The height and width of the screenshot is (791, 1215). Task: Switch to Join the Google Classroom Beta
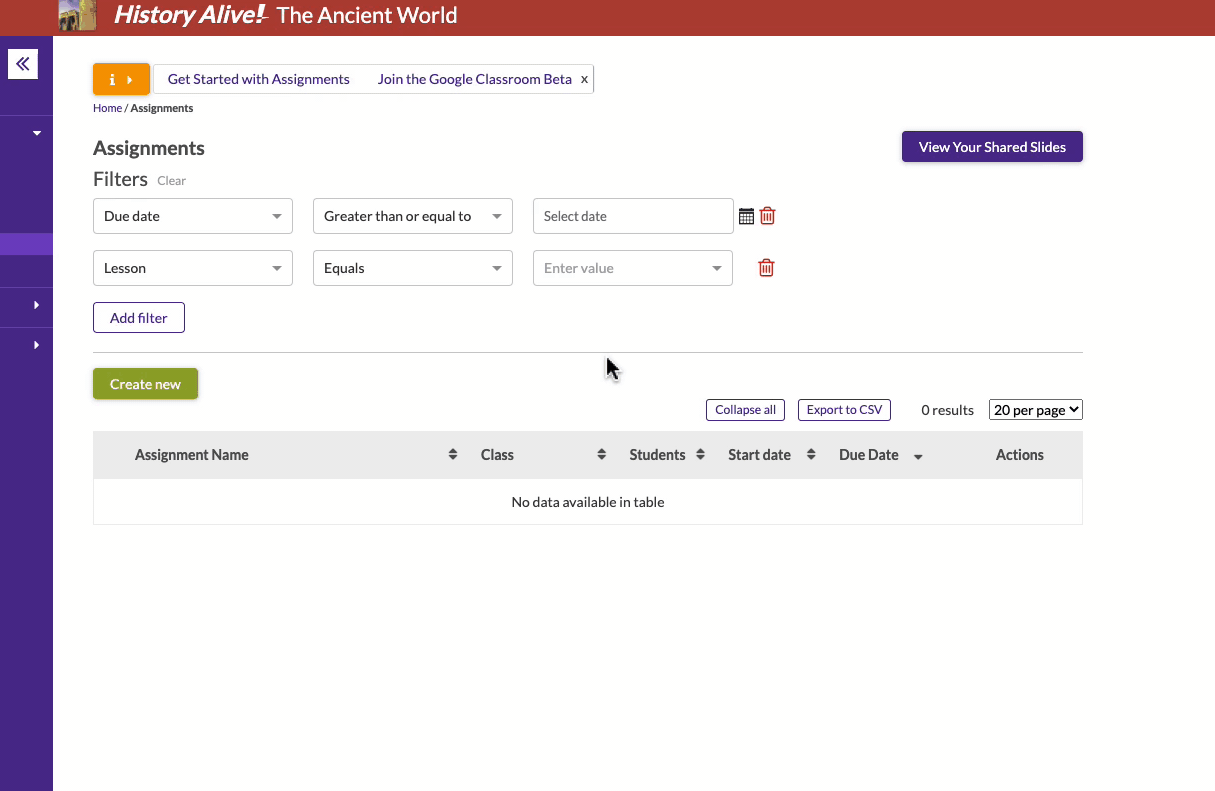point(473,78)
